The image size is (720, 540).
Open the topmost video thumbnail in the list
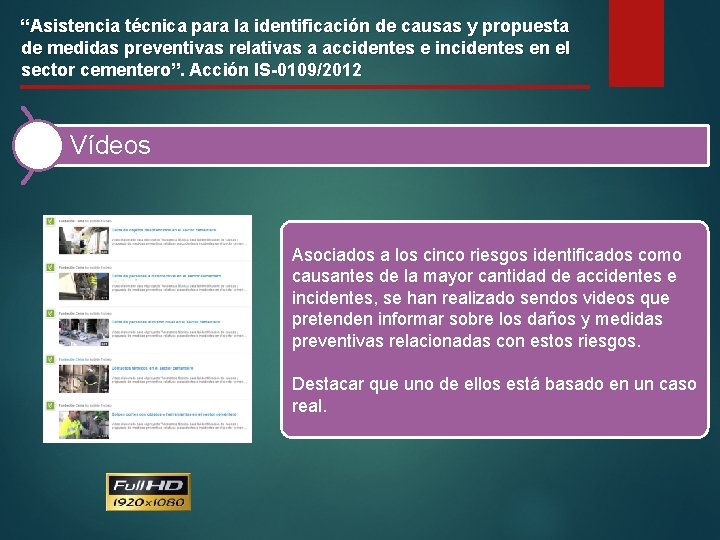pyautogui.click(x=84, y=240)
